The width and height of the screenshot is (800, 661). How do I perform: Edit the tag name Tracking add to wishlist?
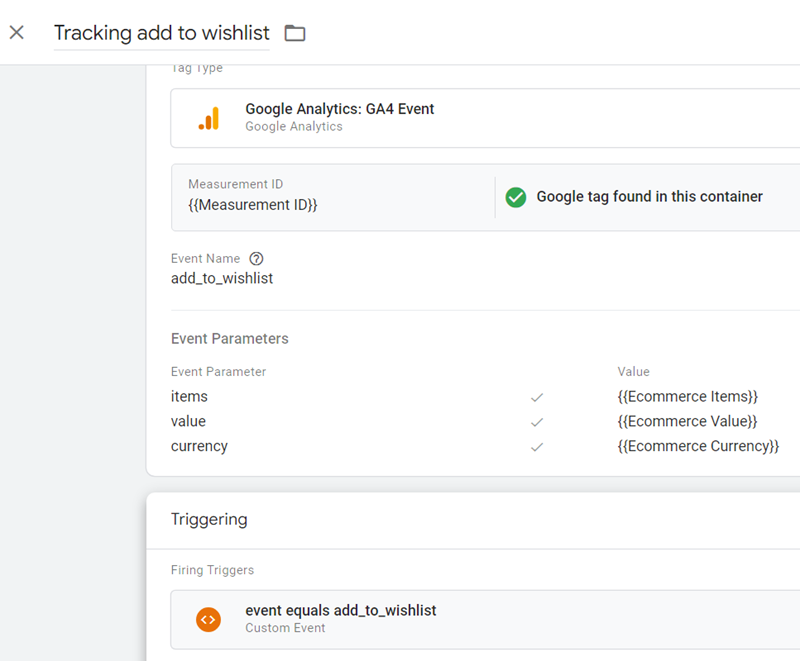[x=161, y=33]
